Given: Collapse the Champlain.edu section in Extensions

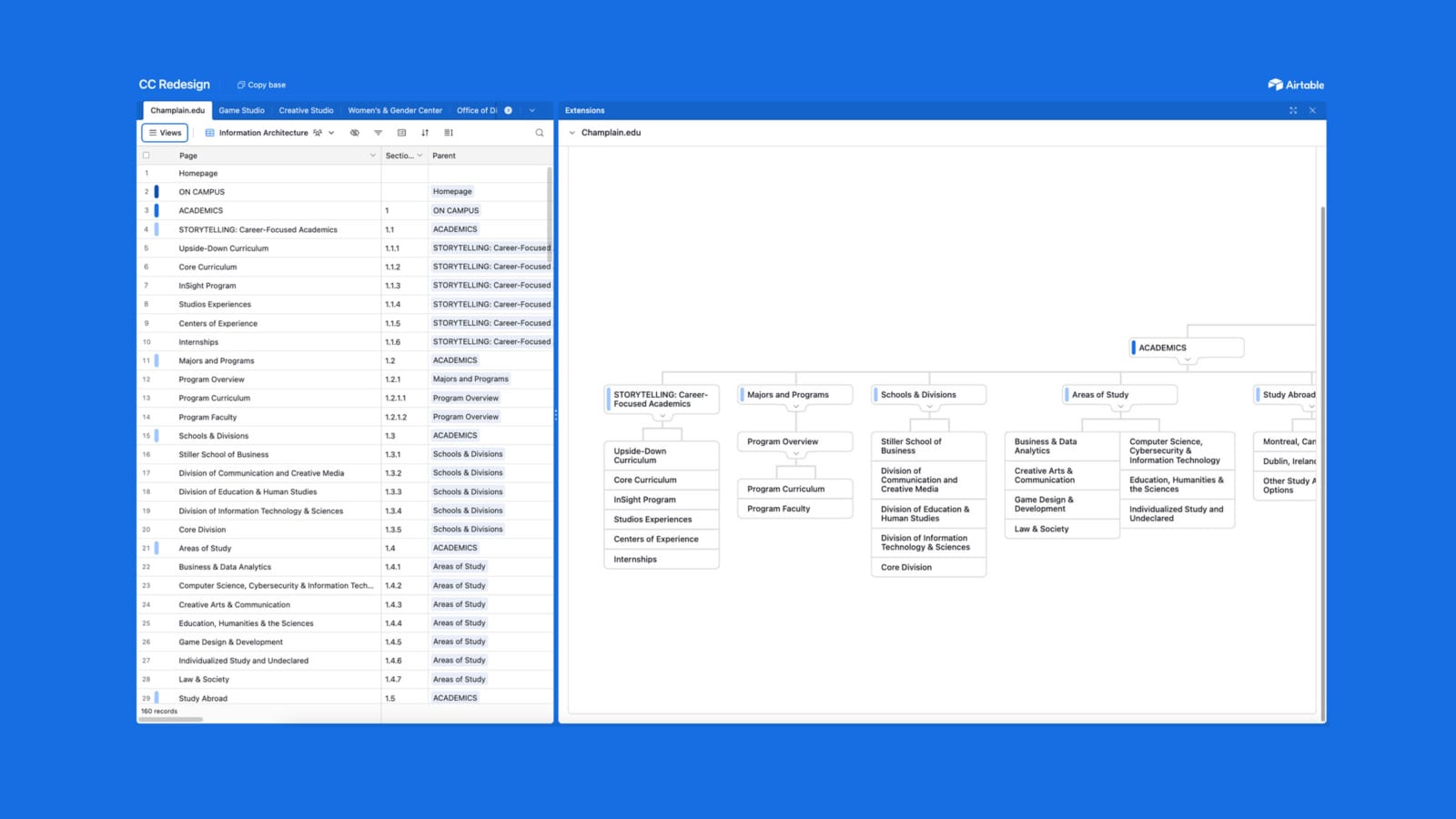Looking at the screenshot, I should tap(571, 132).
